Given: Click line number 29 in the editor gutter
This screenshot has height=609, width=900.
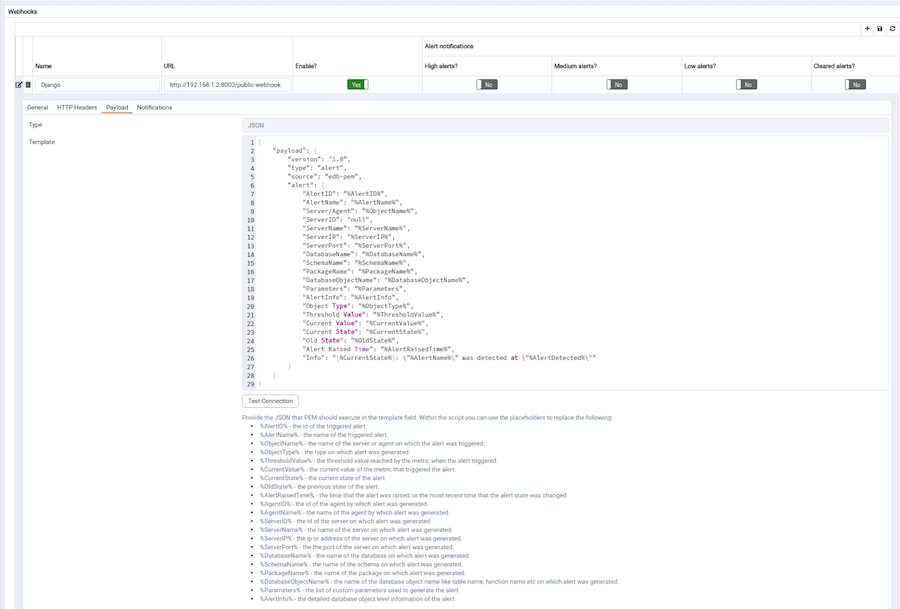Looking at the screenshot, I should (250, 384).
